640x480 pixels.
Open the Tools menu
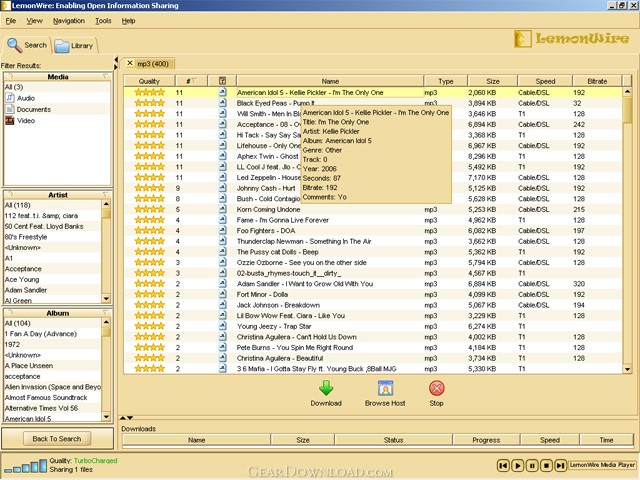coord(103,21)
